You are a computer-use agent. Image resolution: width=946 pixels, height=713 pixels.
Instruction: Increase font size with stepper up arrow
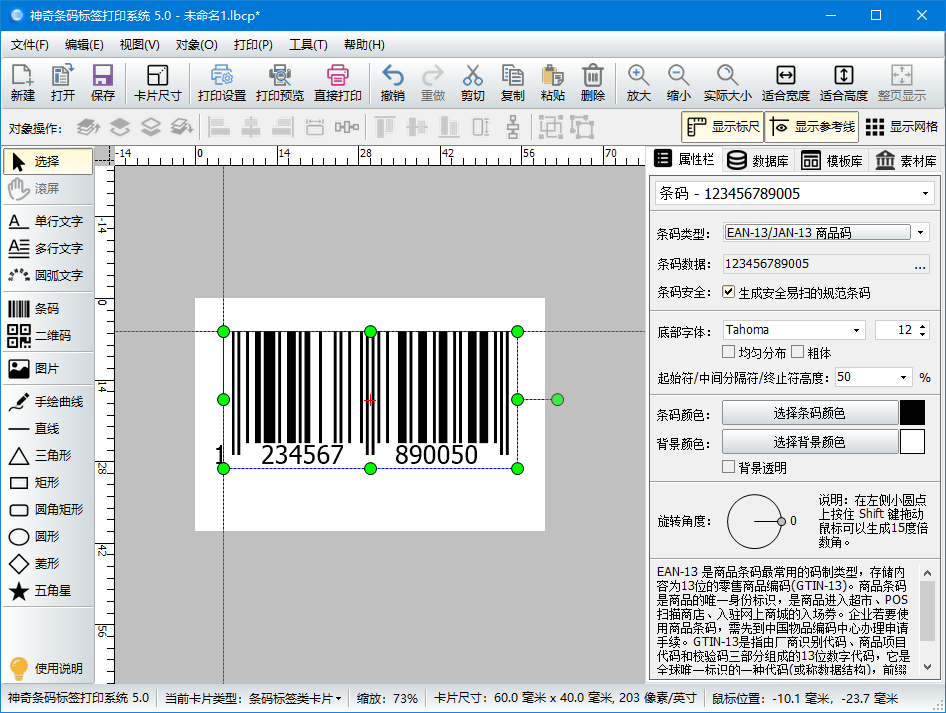pos(922,326)
